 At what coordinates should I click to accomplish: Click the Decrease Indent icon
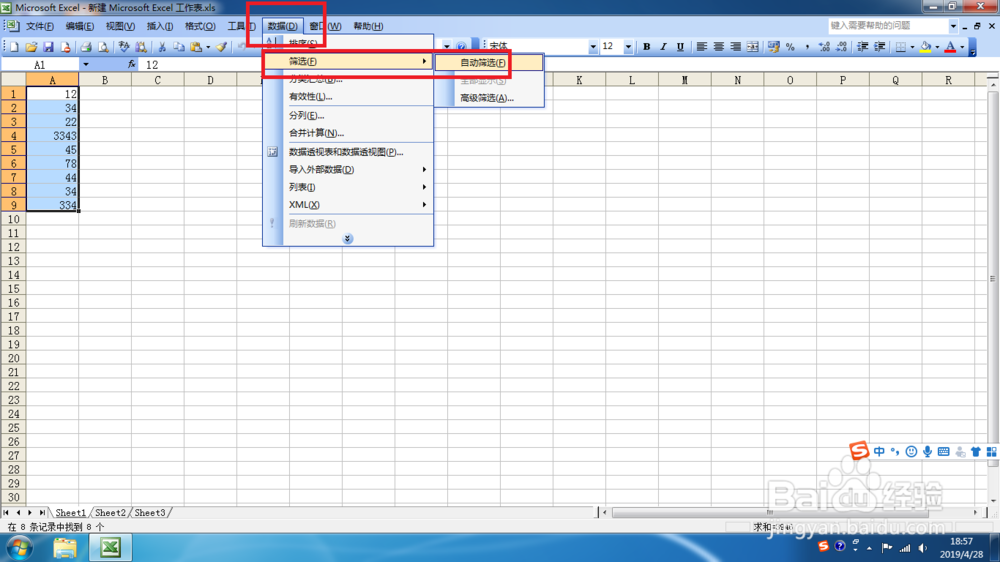[x=862, y=47]
